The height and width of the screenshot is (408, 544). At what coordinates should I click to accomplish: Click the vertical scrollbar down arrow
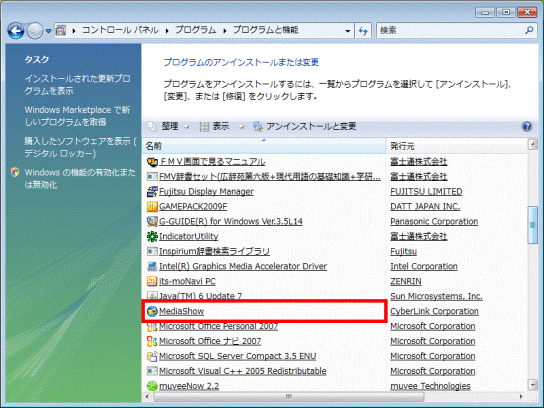[533, 385]
